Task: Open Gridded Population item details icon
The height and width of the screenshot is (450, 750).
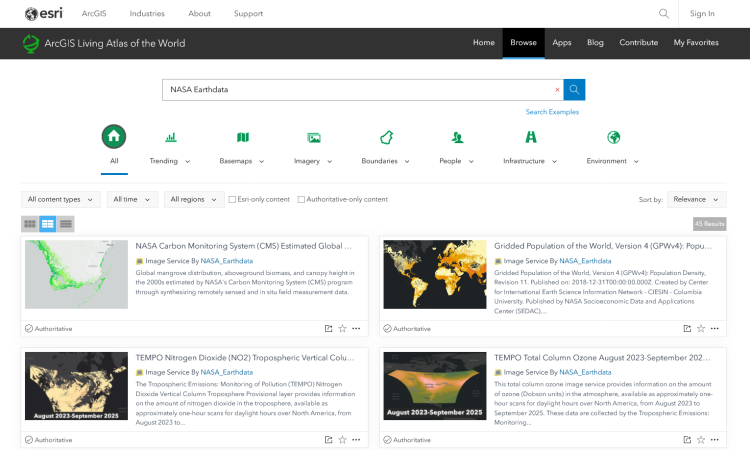Action: pos(687,329)
